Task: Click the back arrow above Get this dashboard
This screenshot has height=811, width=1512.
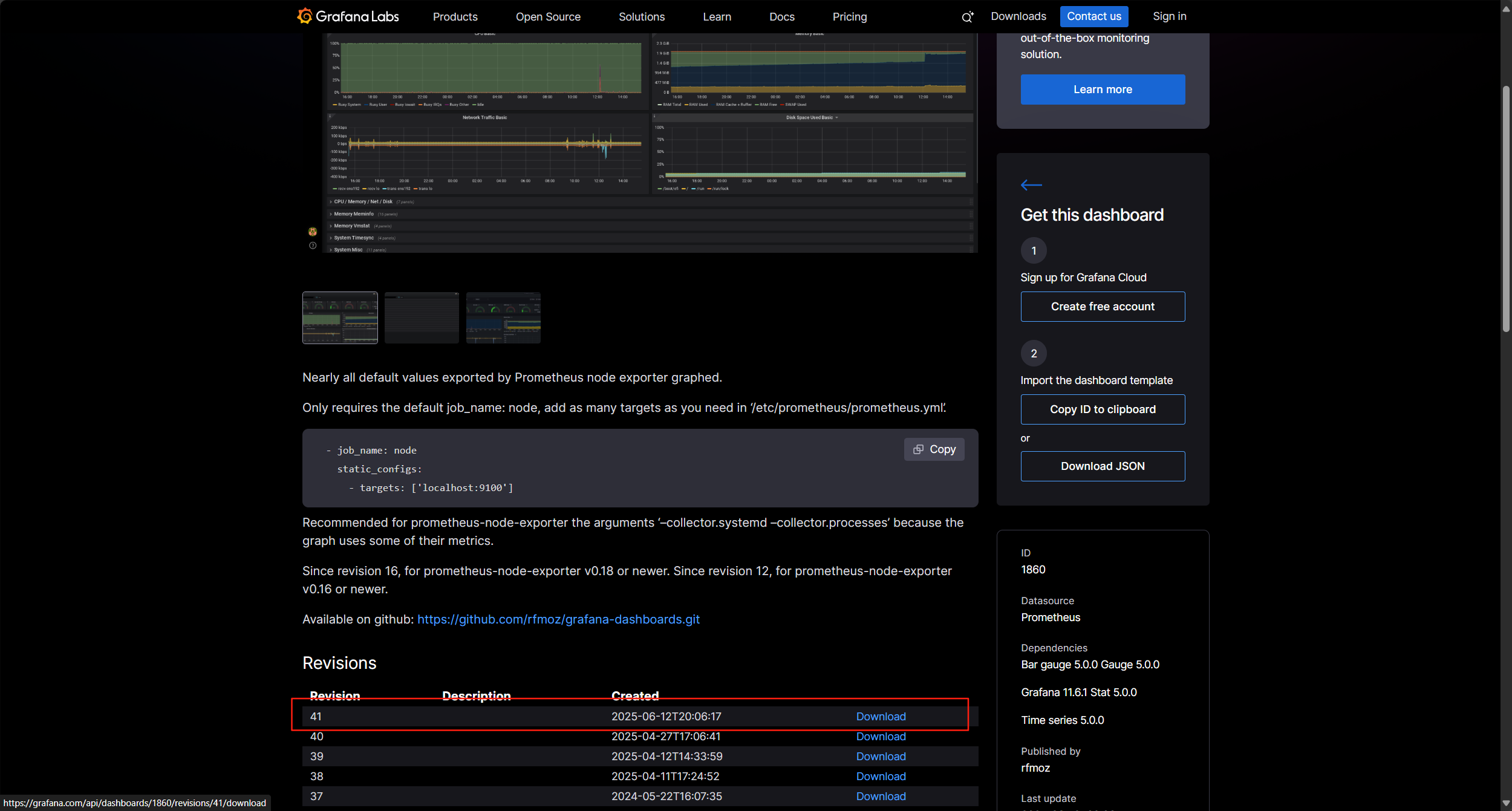Action: coord(1031,185)
